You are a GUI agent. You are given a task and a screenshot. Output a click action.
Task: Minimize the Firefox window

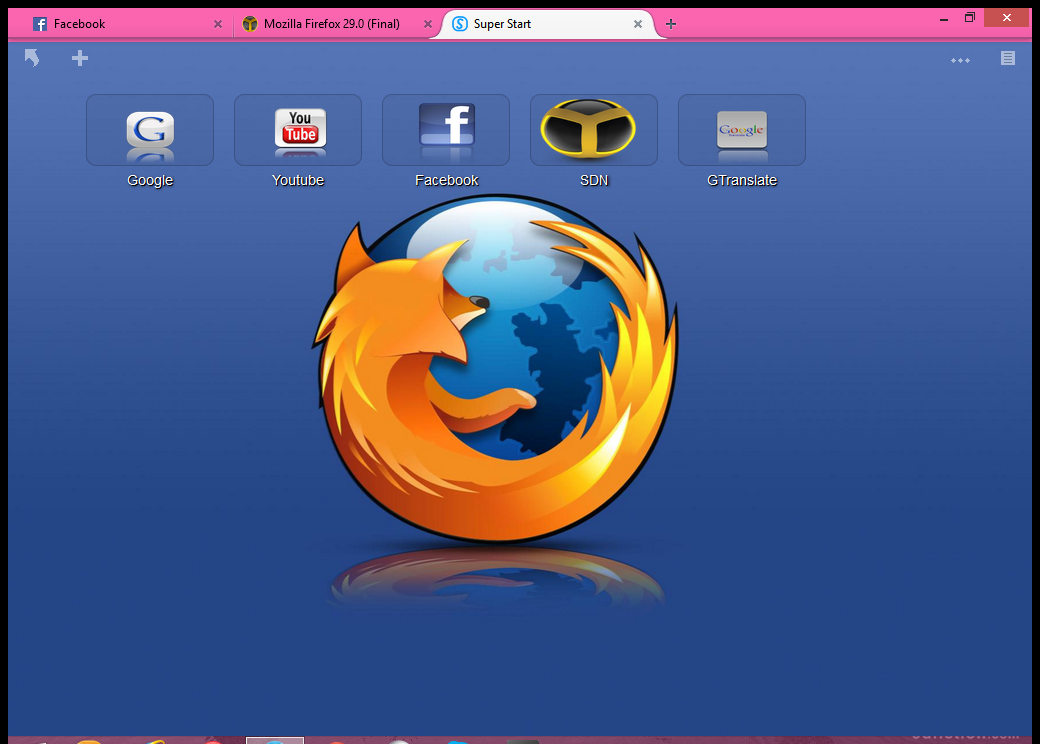(942, 18)
